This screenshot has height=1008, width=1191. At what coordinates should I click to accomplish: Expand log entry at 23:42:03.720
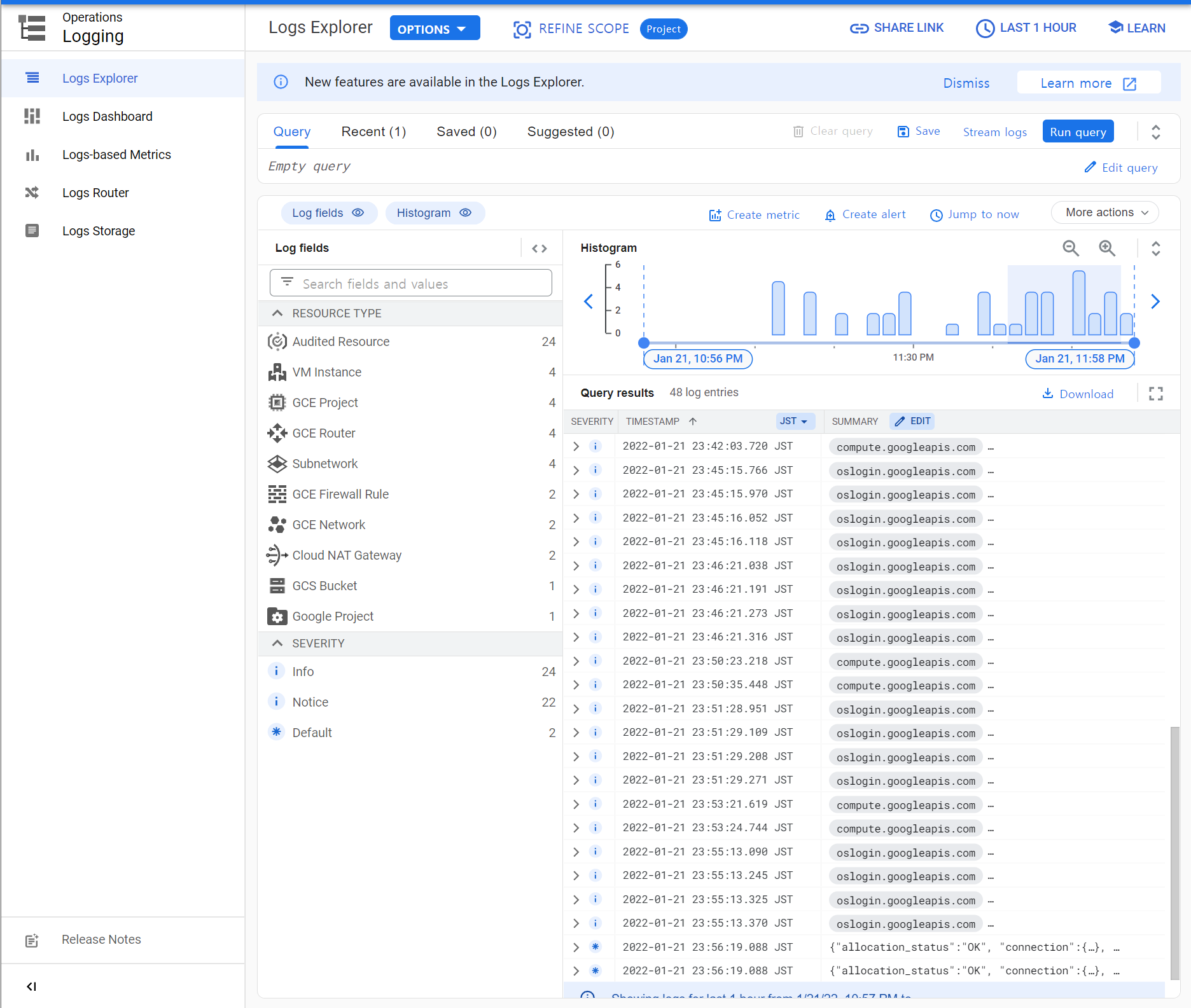pyautogui.click(x=576, y=446)
